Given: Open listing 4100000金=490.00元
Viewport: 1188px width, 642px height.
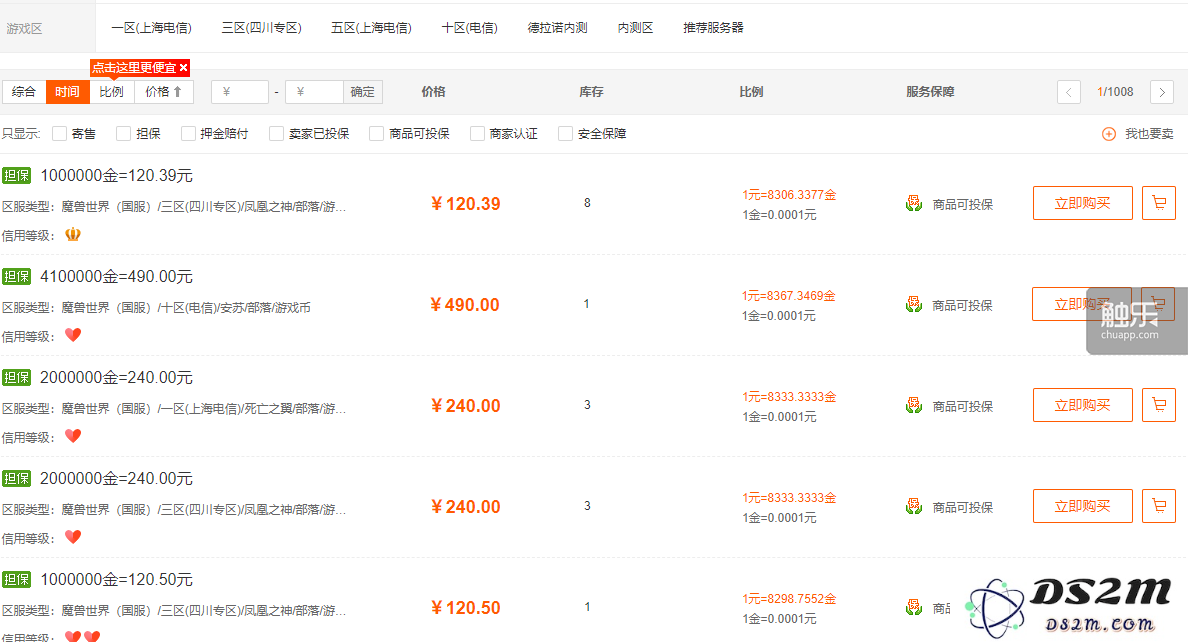Looking at the screenshot, I should pos(117,276).
